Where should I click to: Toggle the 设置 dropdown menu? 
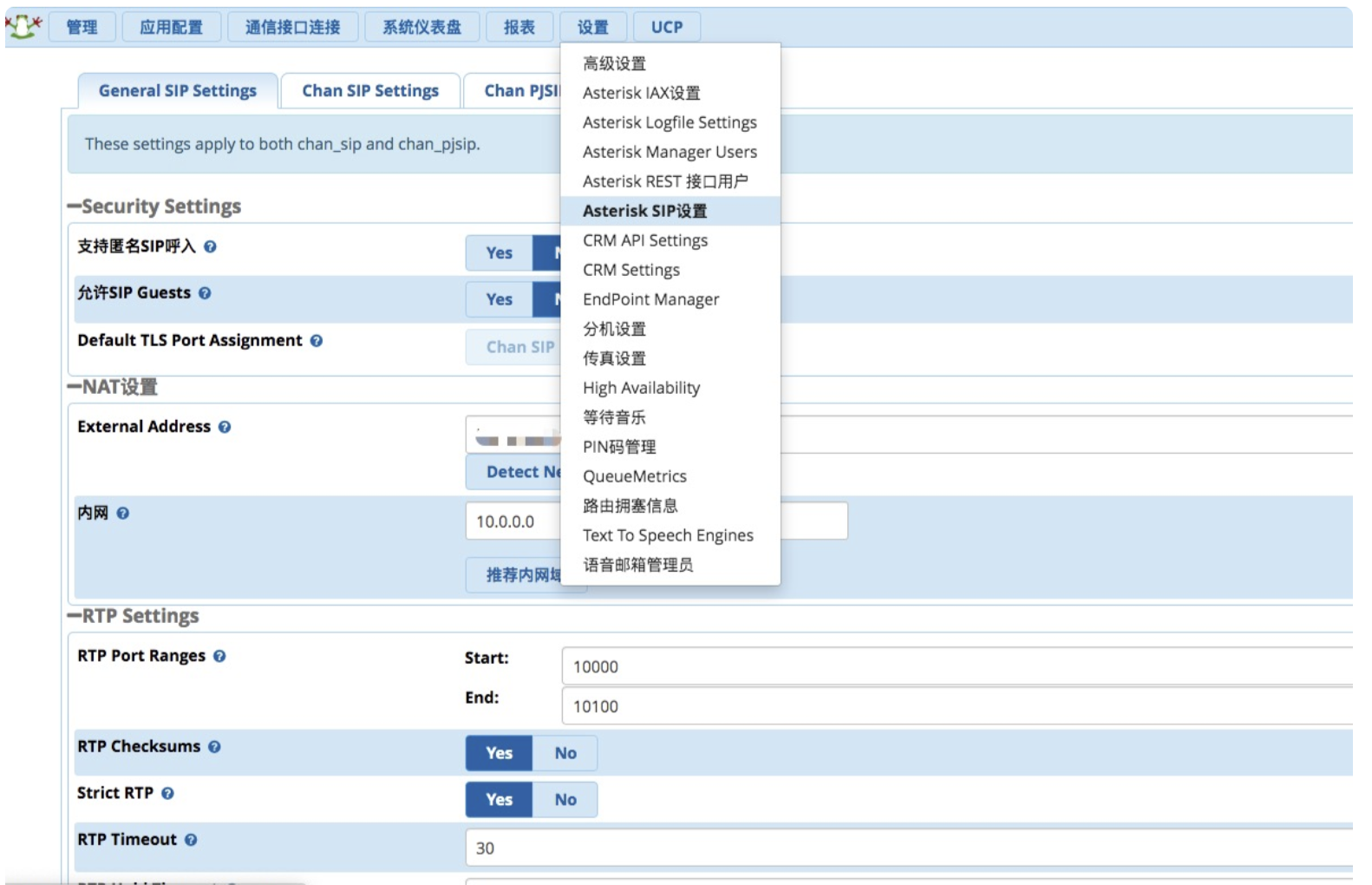pos(593,27)
